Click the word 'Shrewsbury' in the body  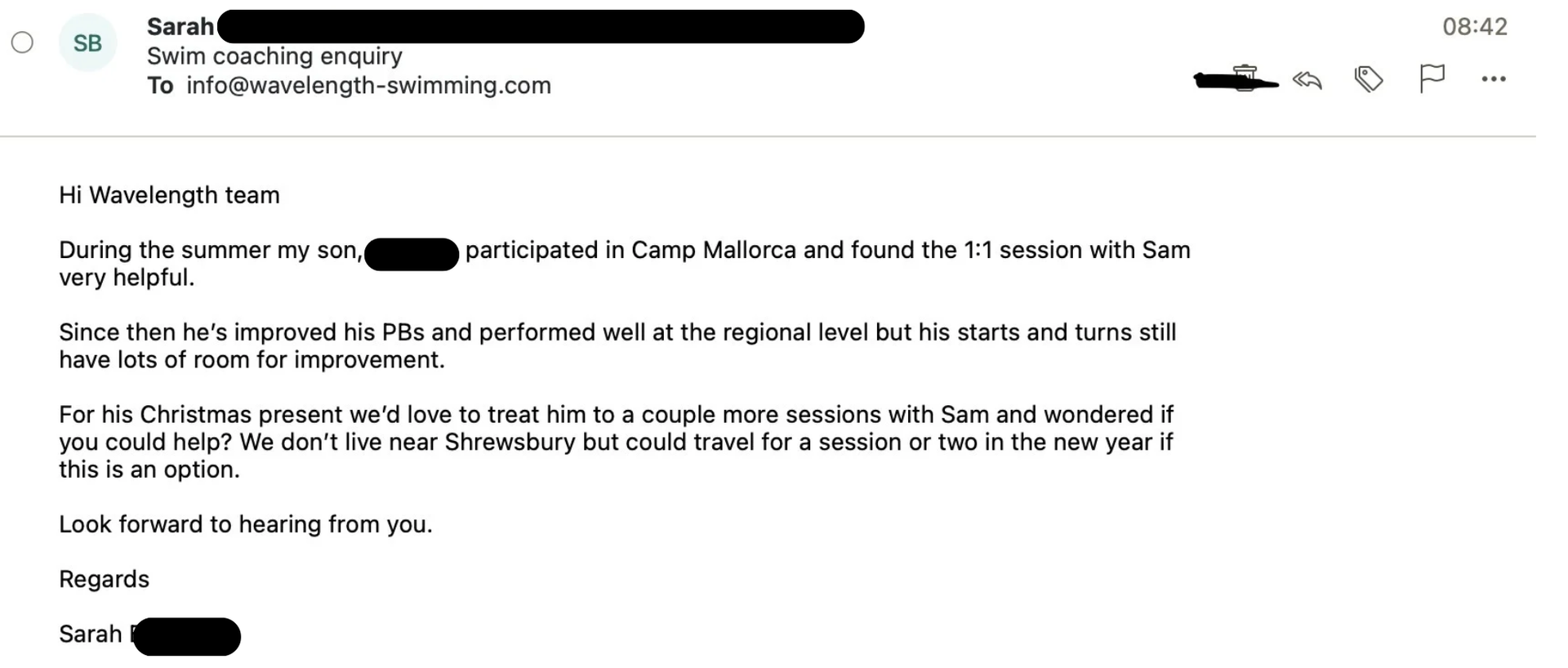(x=510, y=442)
